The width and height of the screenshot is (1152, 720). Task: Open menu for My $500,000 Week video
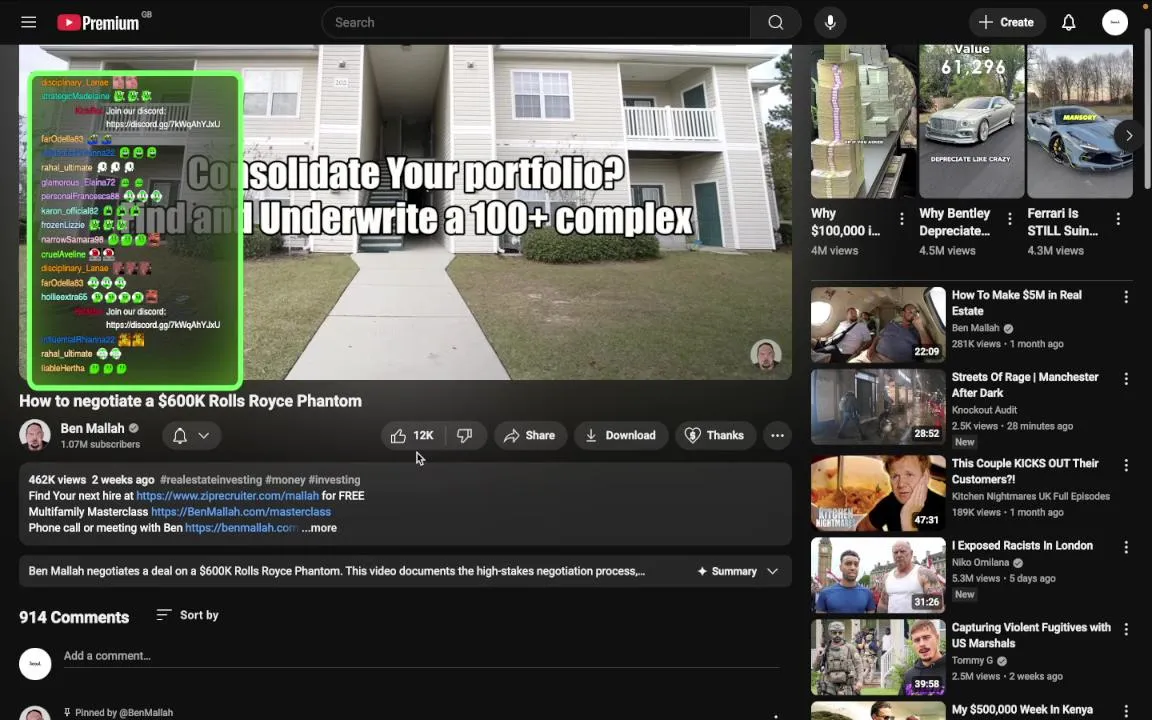click(1126, 711)
